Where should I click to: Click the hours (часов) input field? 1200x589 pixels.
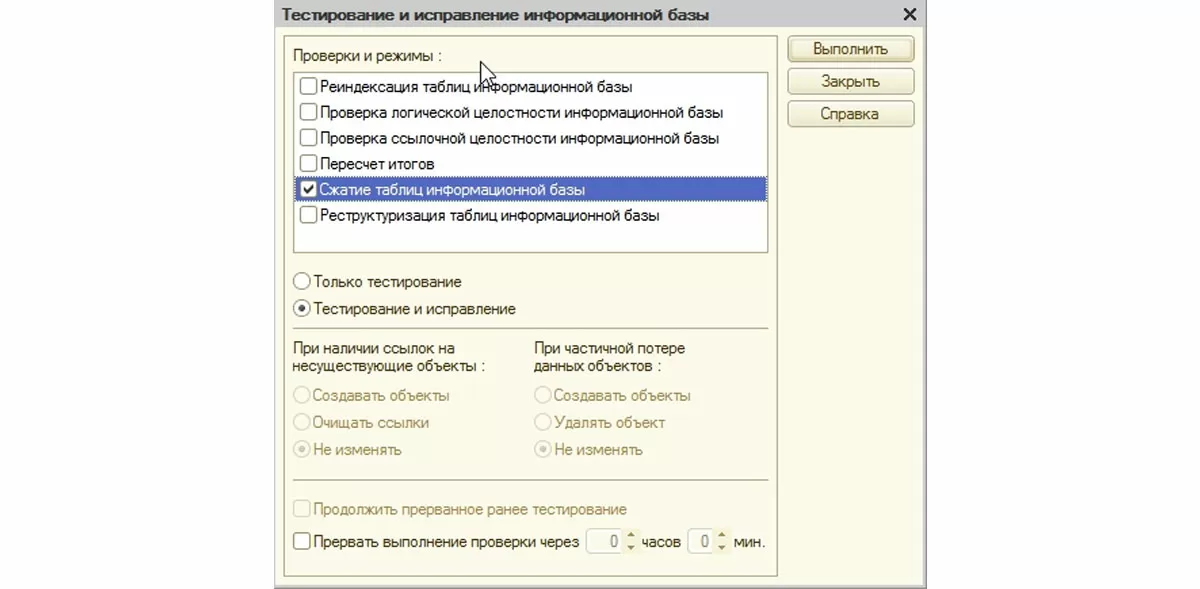click(x=604, y=542)
